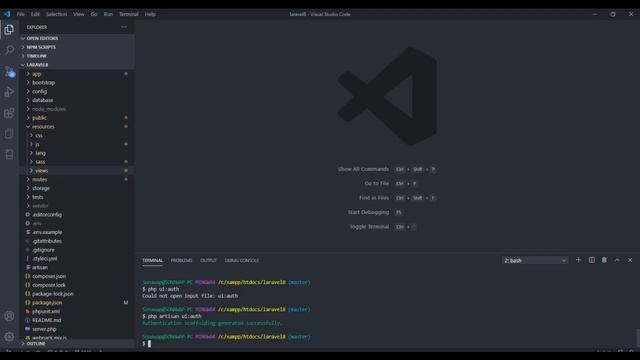640x360 pixels.
Task: Select the 2: bash terminal dropdown
Action: [535, 260]
